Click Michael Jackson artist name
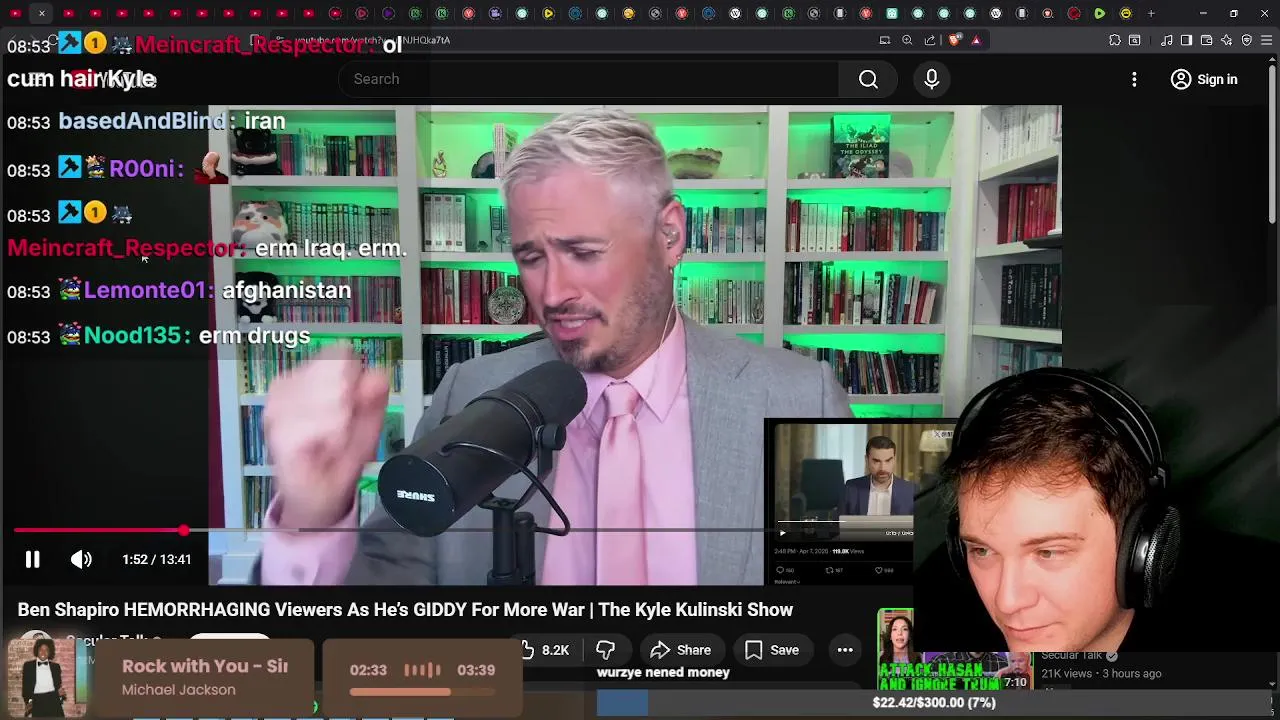The image size is (1280, 720). [x=178, y=690]
